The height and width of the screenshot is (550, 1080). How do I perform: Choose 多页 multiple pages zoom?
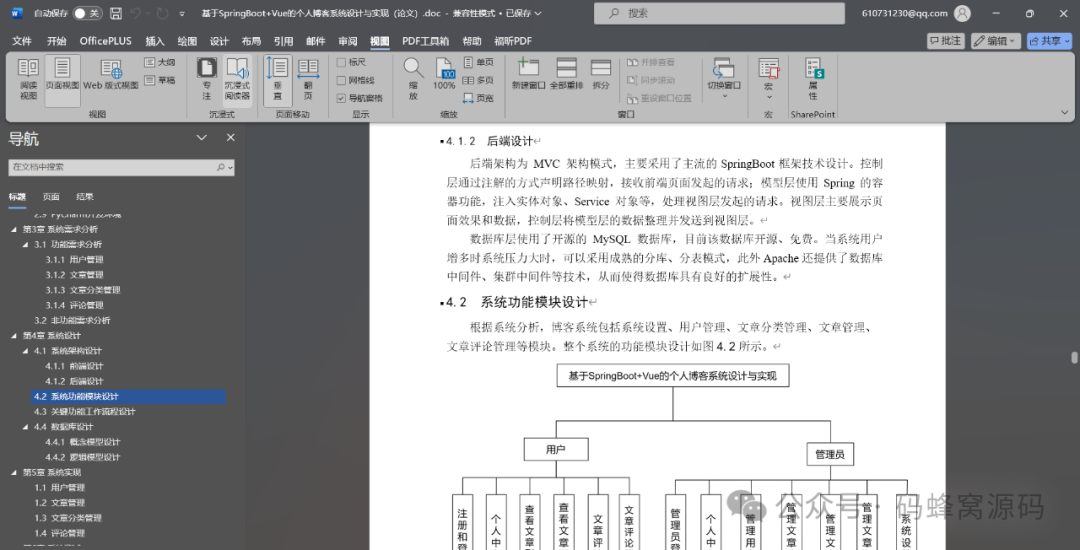tap(478, 80)
